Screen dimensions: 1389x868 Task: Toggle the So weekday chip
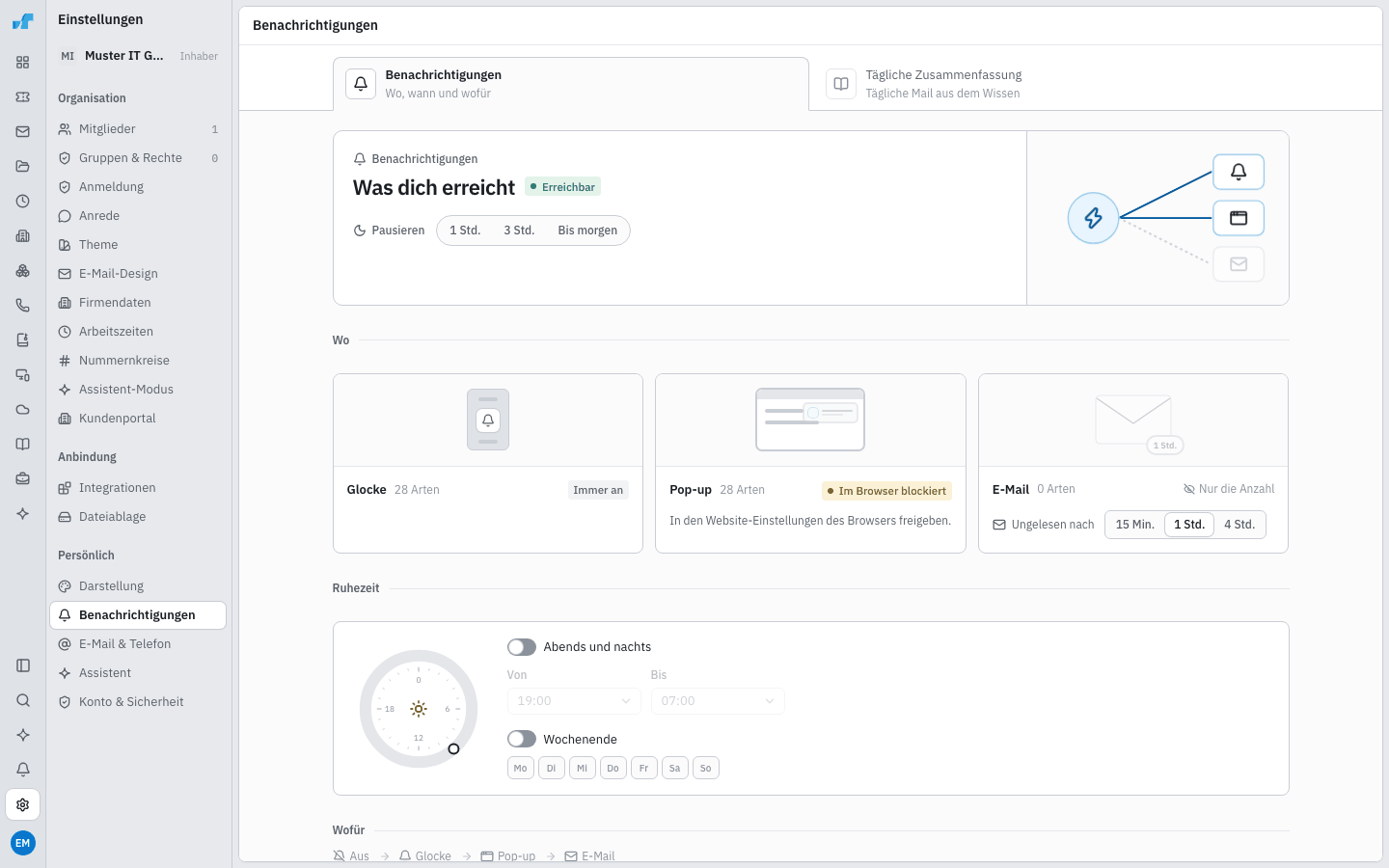tap(706, 769)
